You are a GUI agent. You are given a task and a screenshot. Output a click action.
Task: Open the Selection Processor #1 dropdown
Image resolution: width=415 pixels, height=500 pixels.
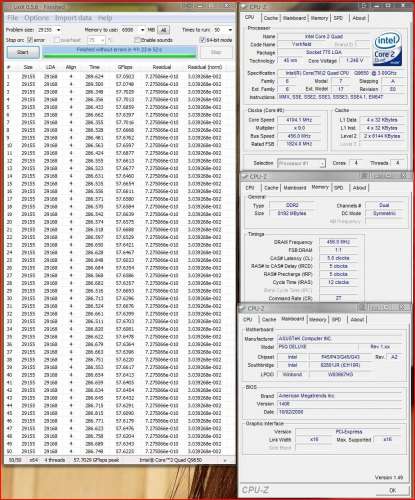point(322,163)
